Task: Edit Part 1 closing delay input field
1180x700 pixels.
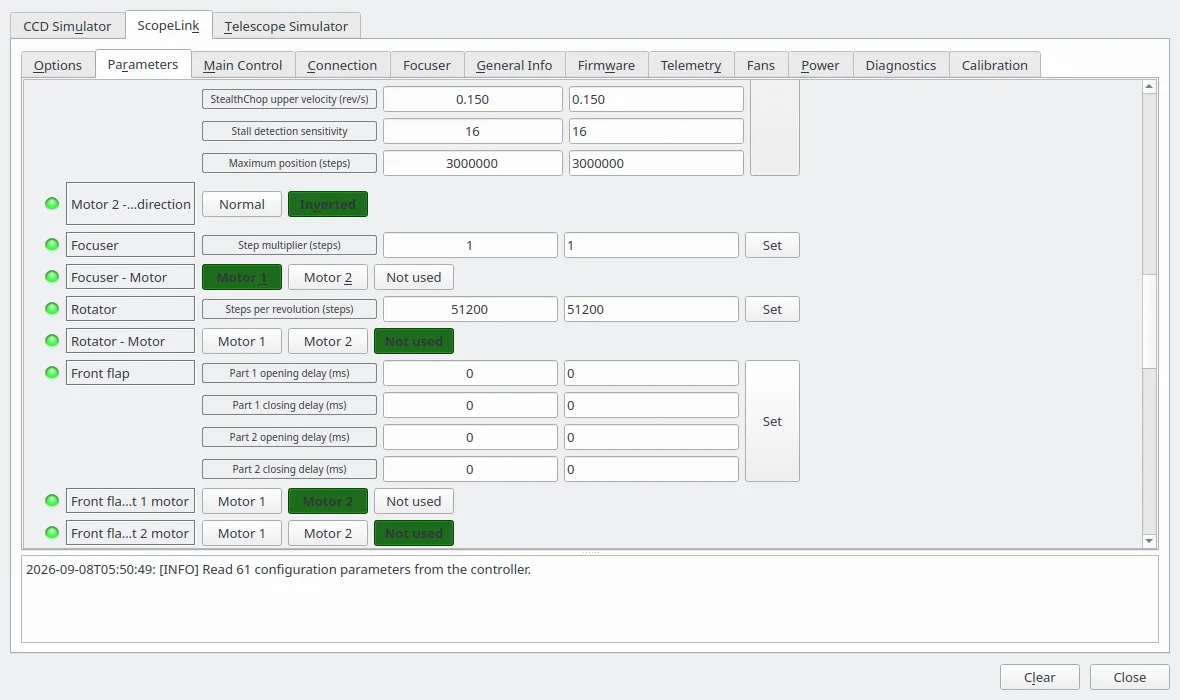Action: click(x=651, y=405)
